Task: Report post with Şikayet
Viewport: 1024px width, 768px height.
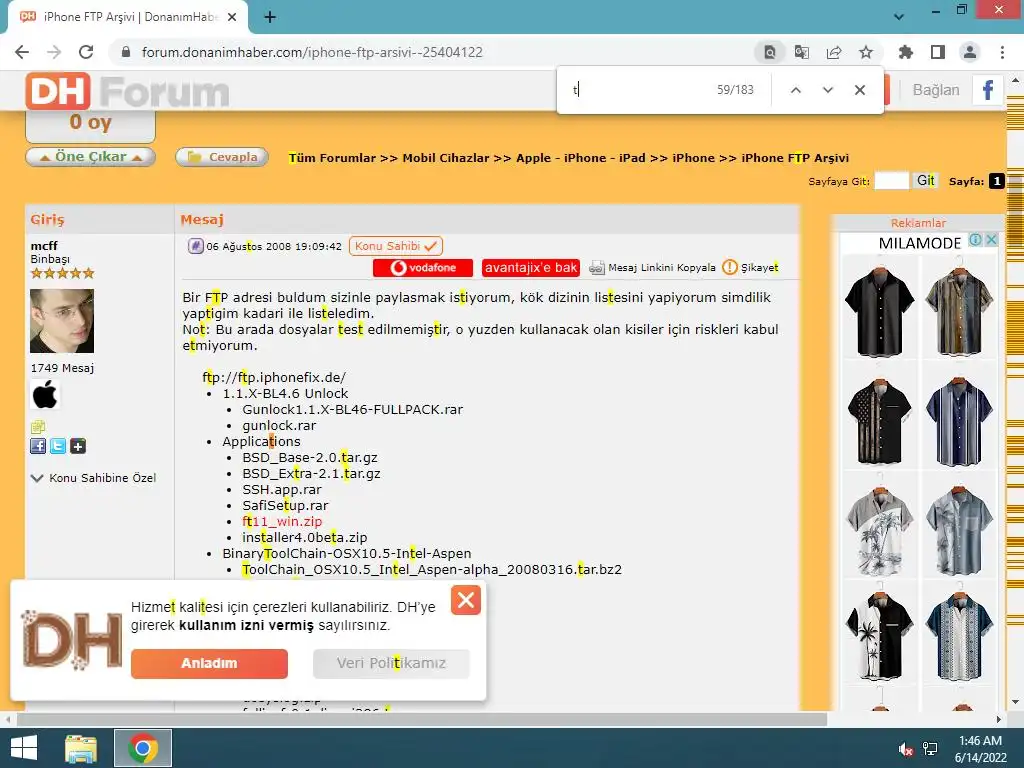Action: (x=750, y=268)
